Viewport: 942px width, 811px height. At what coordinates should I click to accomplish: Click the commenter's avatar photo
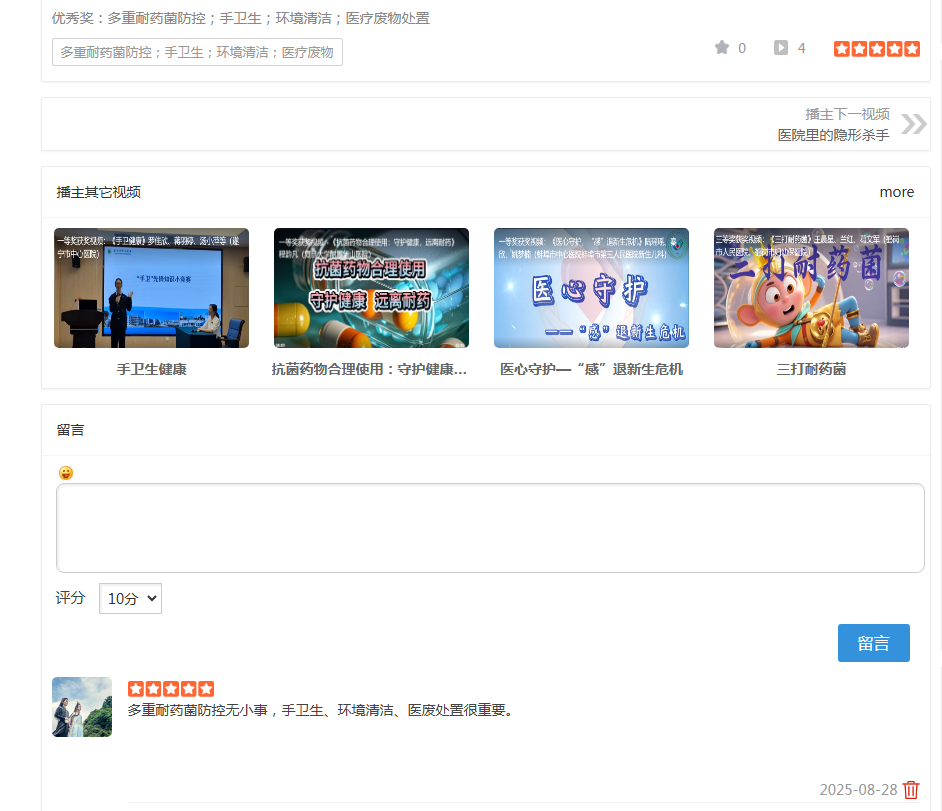[x=81, y=707]
